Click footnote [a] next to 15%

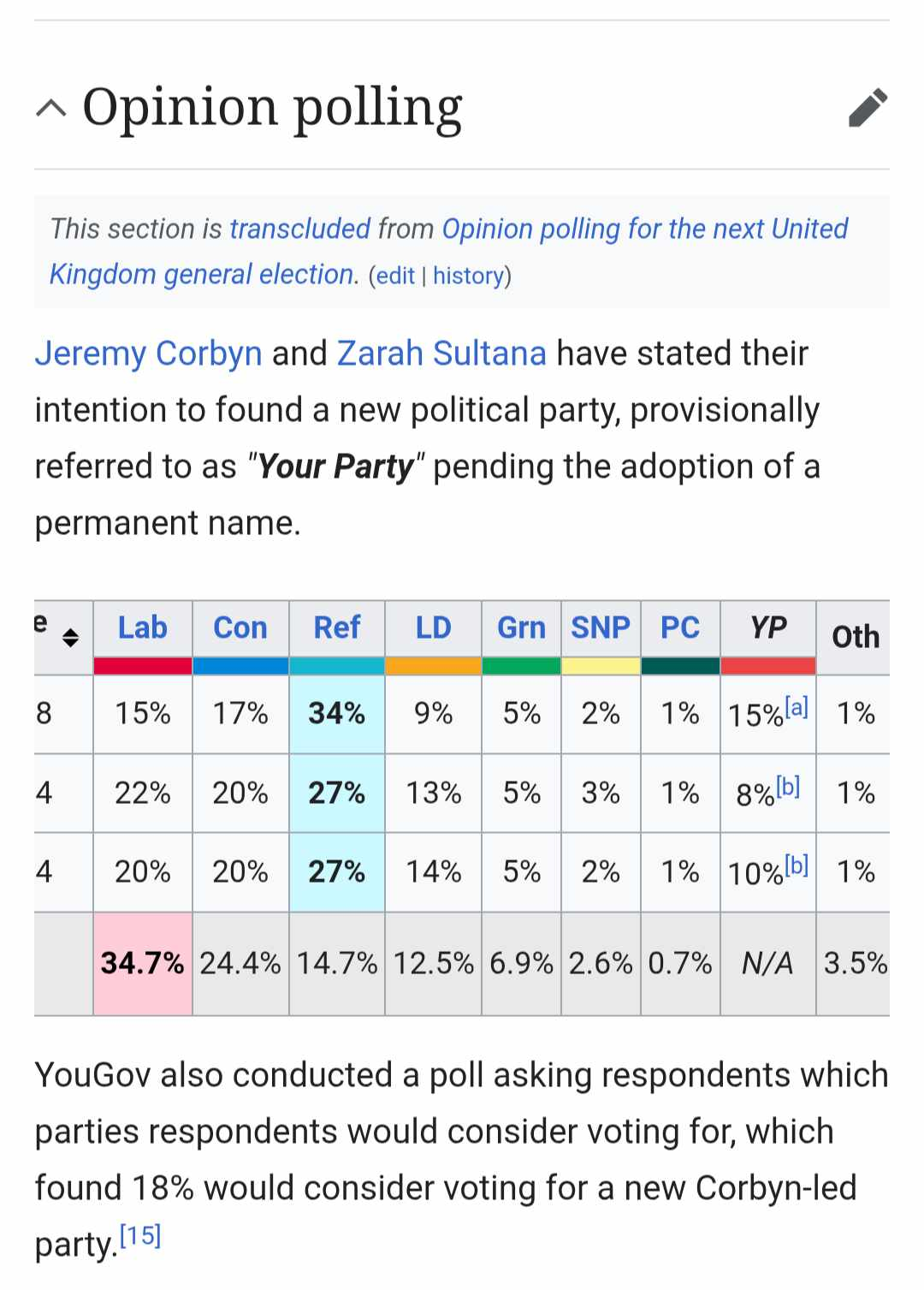point(797,707)
